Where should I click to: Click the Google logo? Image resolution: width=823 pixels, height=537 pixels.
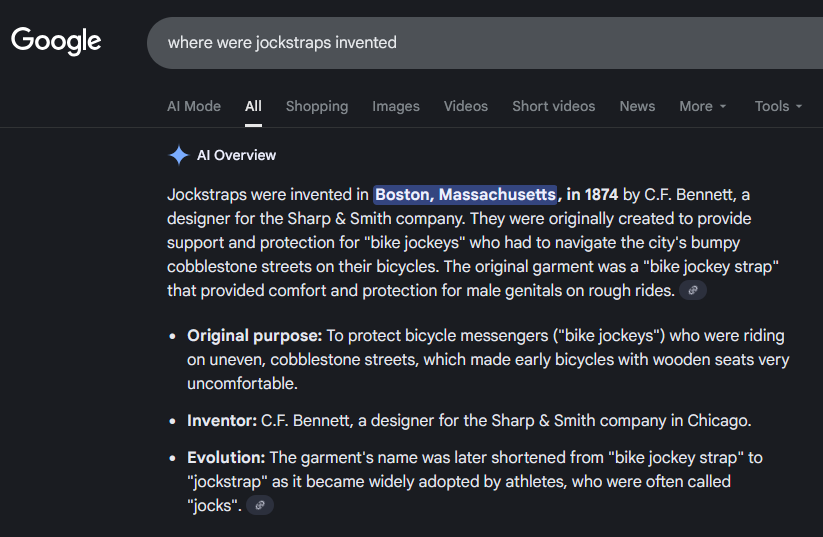coord(56,41)
